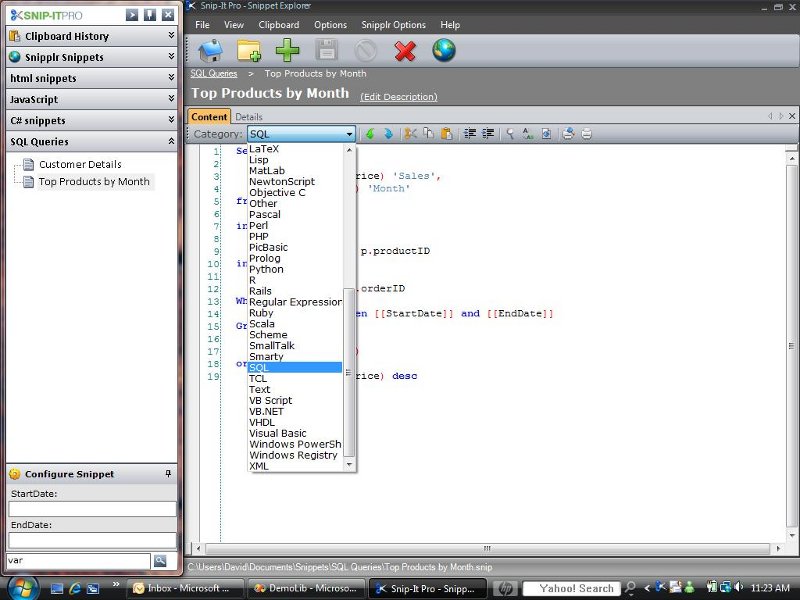Click SQL Queries breadcrumb link
The width and height of the screenshot is (800, 600).
coord(214,73)
